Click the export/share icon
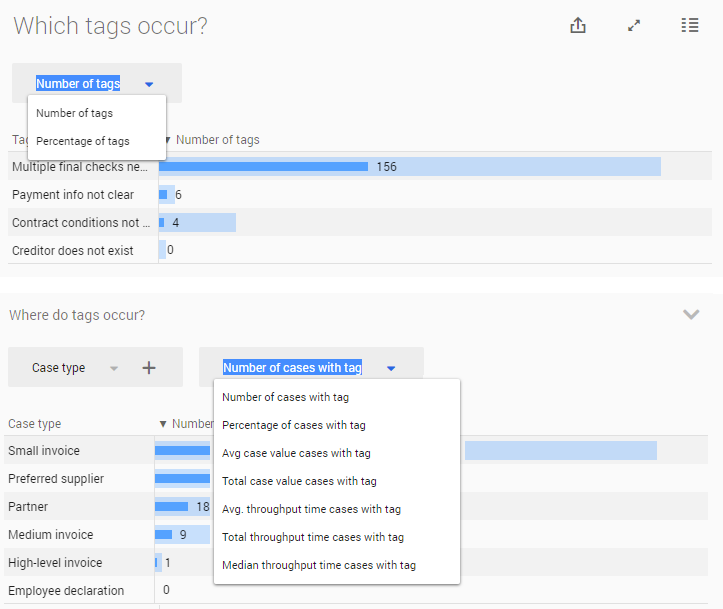This screenshot has width=723, height=609. 577,26
